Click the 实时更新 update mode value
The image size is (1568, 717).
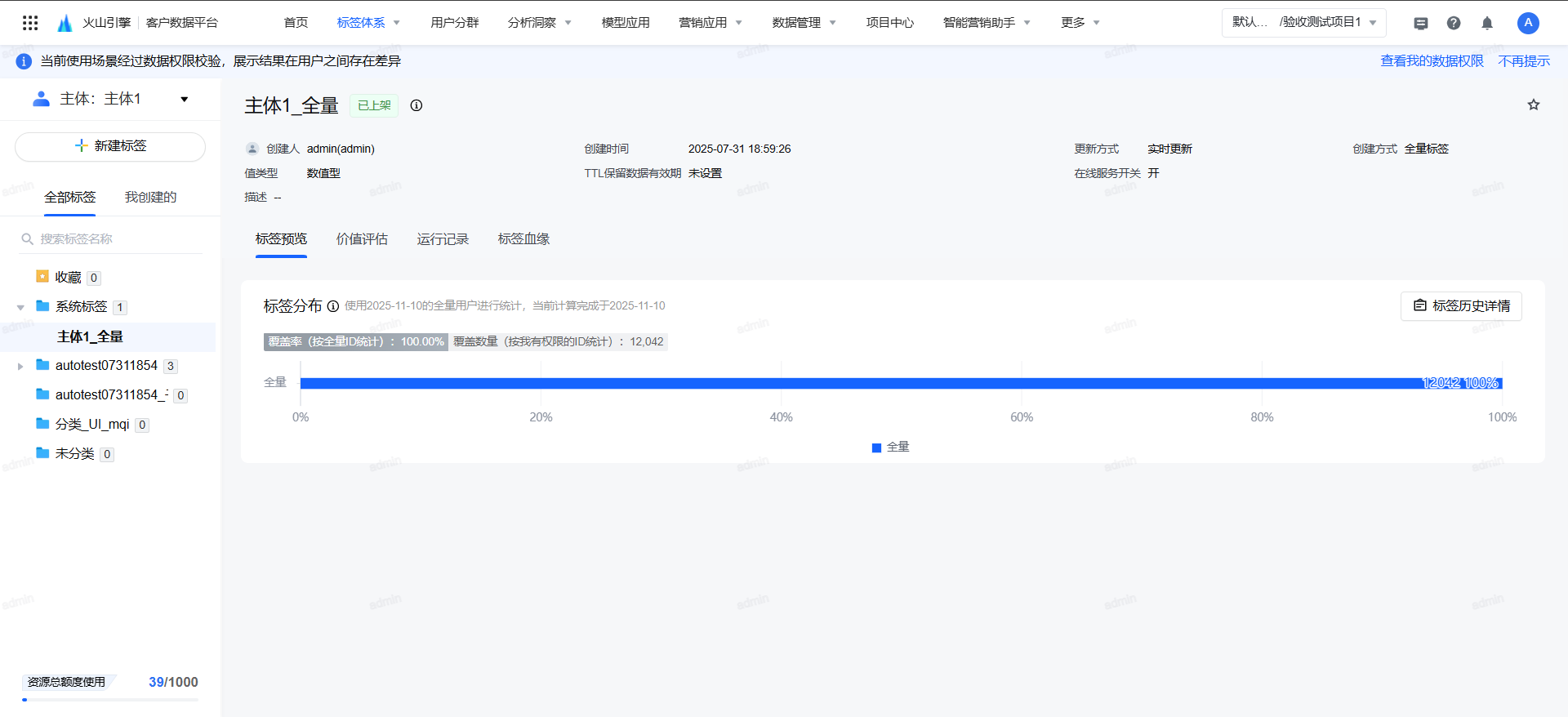(1169, 149)
